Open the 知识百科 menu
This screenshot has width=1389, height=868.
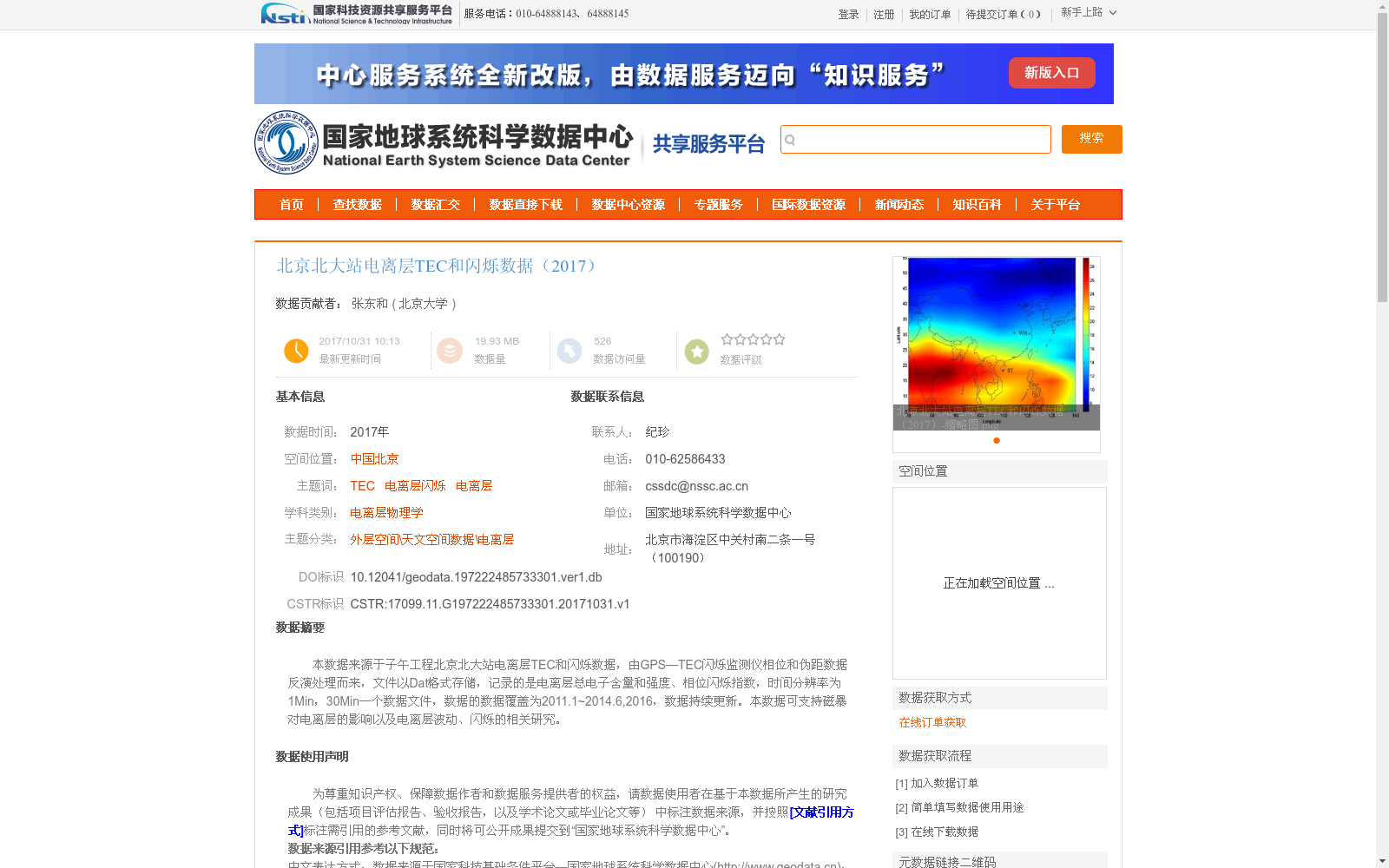click(978, 205)
